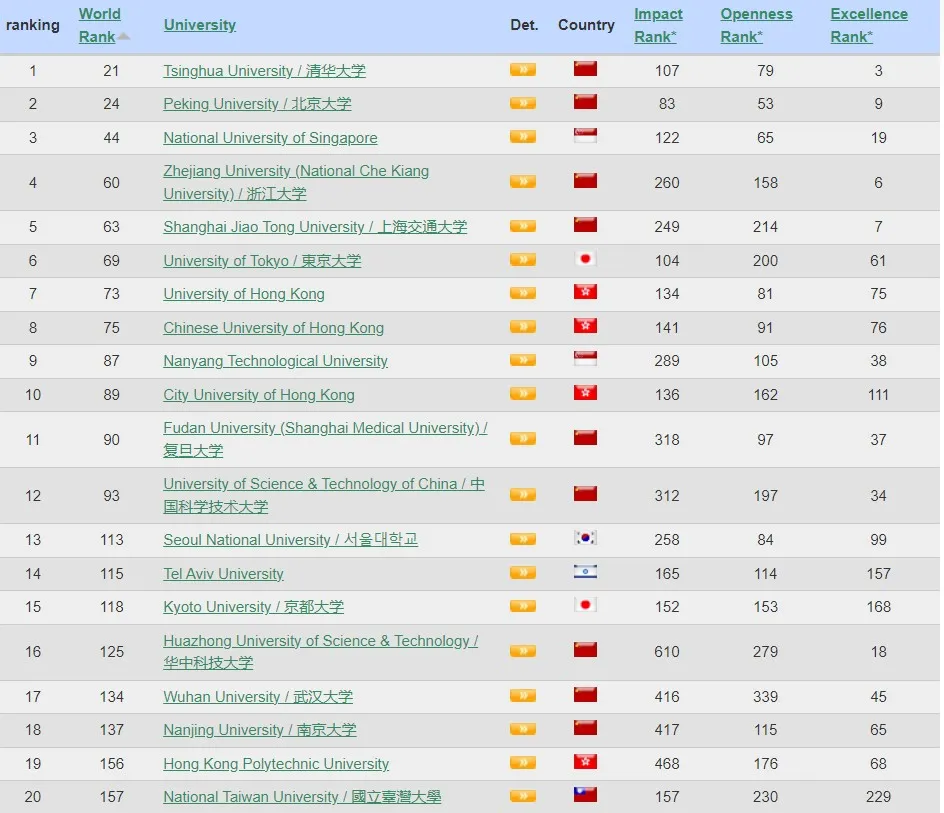This screenshot has height=813, width=944.
Task: Sort table by Openness Rank header
Action: pos(756,25)
